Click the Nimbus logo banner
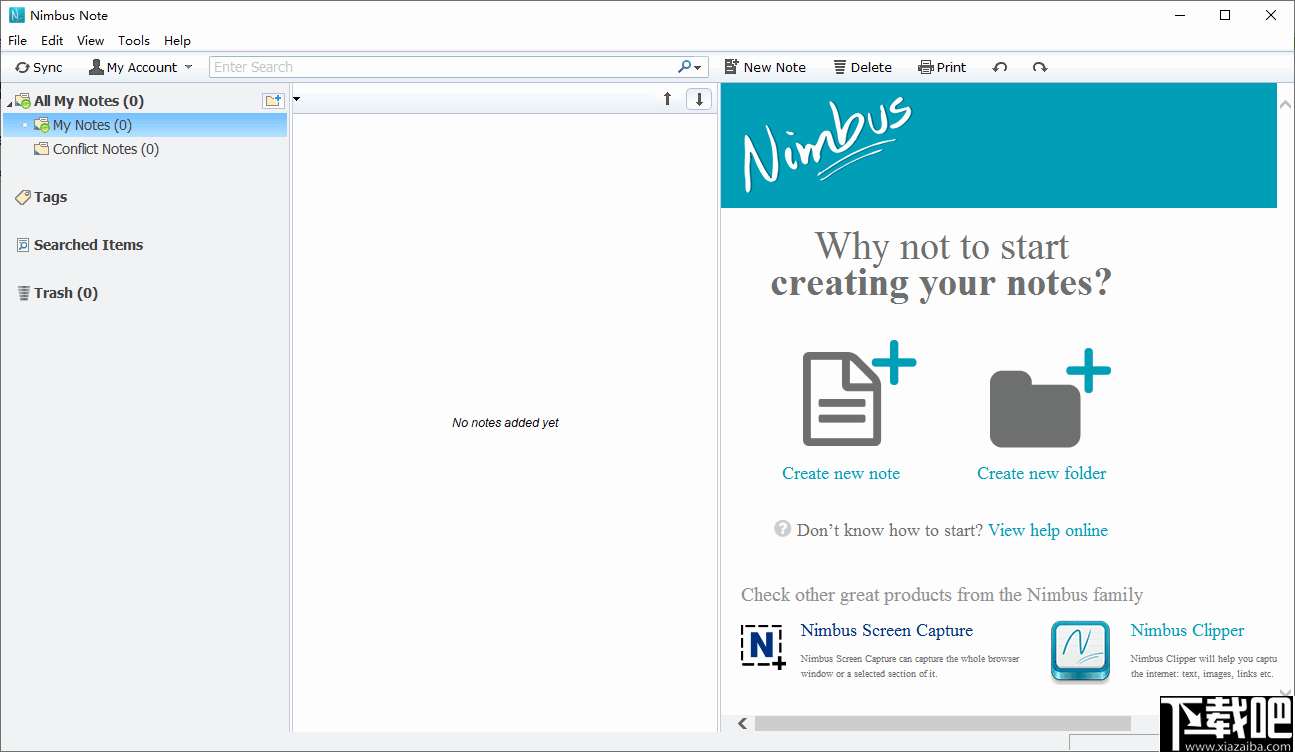1295x752 pixels. pos(999,146)
